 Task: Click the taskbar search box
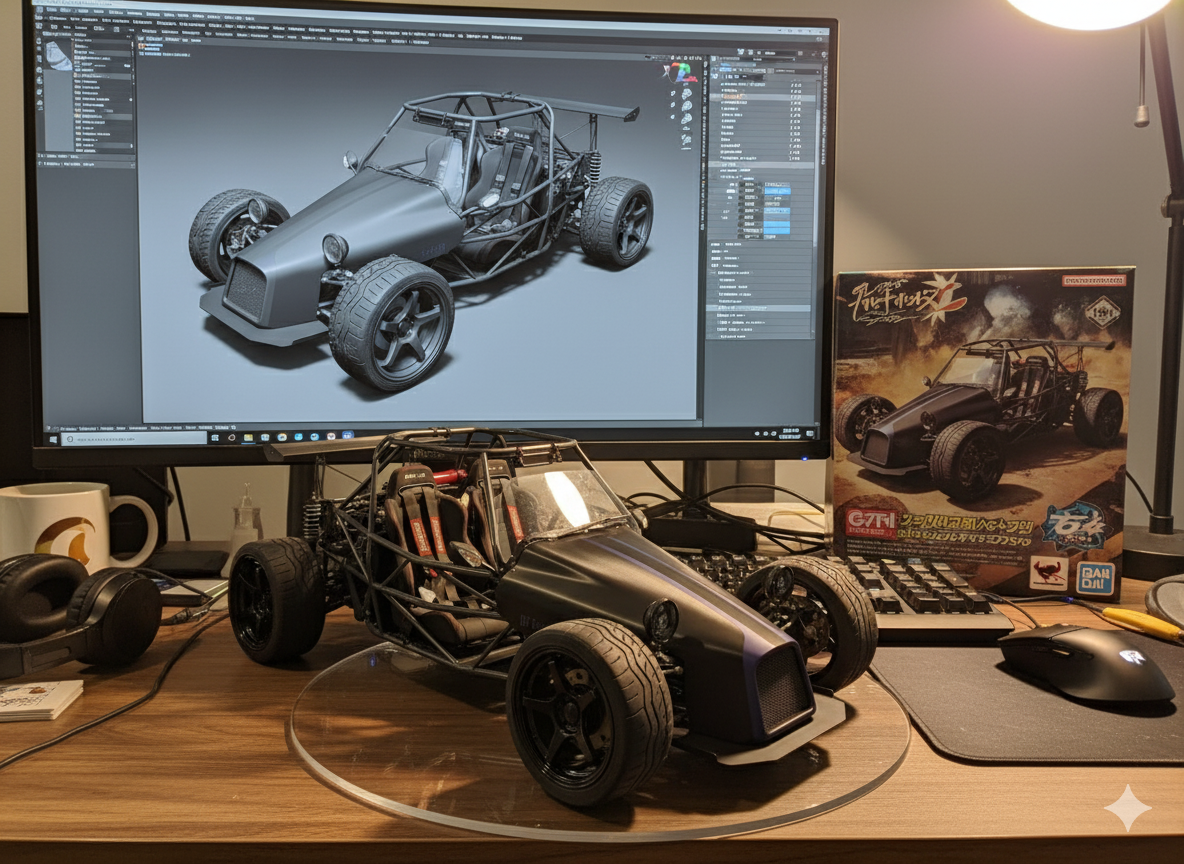click(x=134, y=439)
